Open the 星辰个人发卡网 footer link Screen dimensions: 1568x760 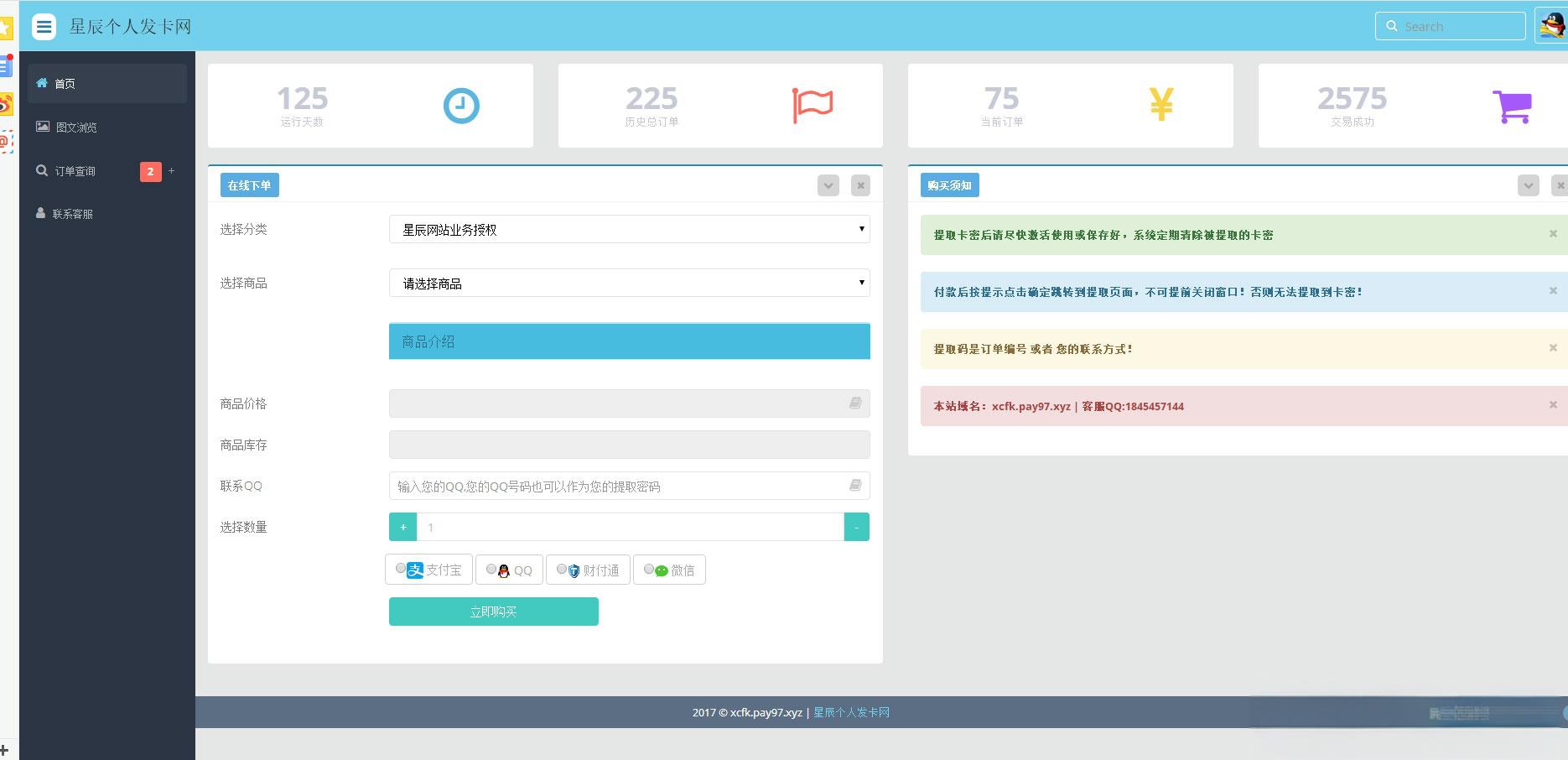tap(851, 712)
